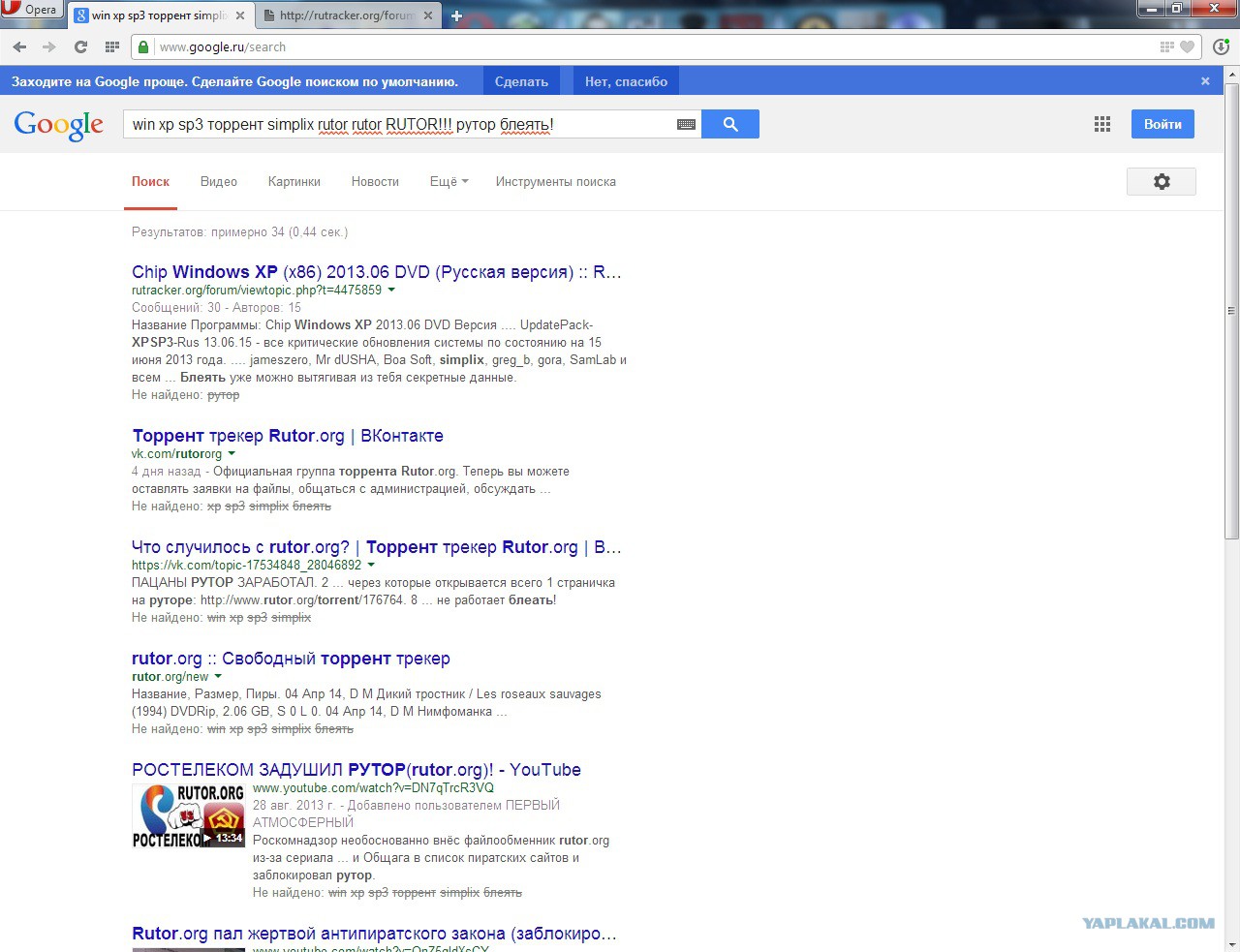Dismiss the blue Google promo bar

pyautogui.click(x=1205, y=81)
